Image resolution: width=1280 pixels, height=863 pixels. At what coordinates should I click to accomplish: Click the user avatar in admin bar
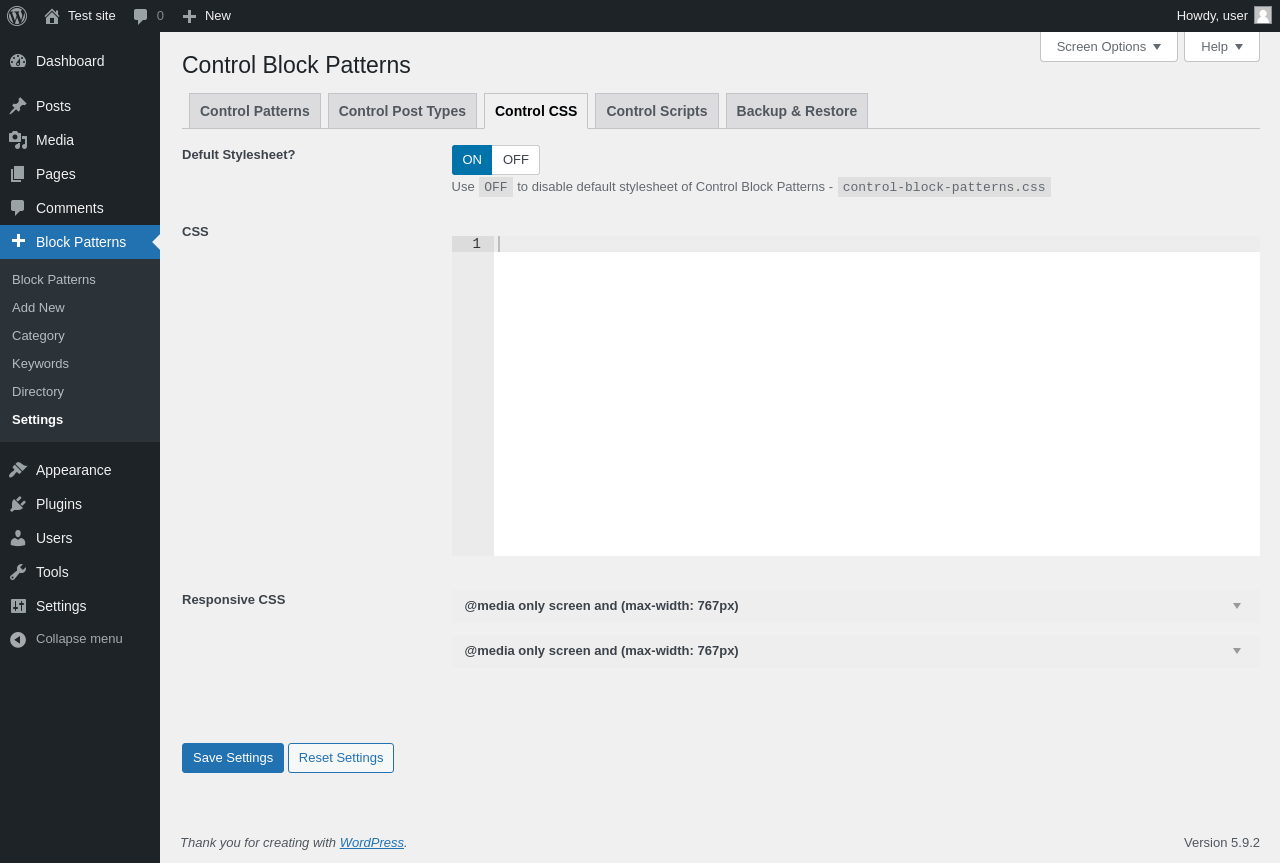coord(1262,15)
